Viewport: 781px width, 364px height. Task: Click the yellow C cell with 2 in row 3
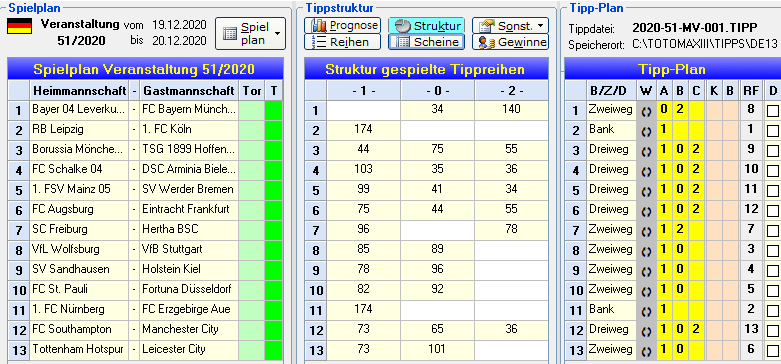click(696, 150)
